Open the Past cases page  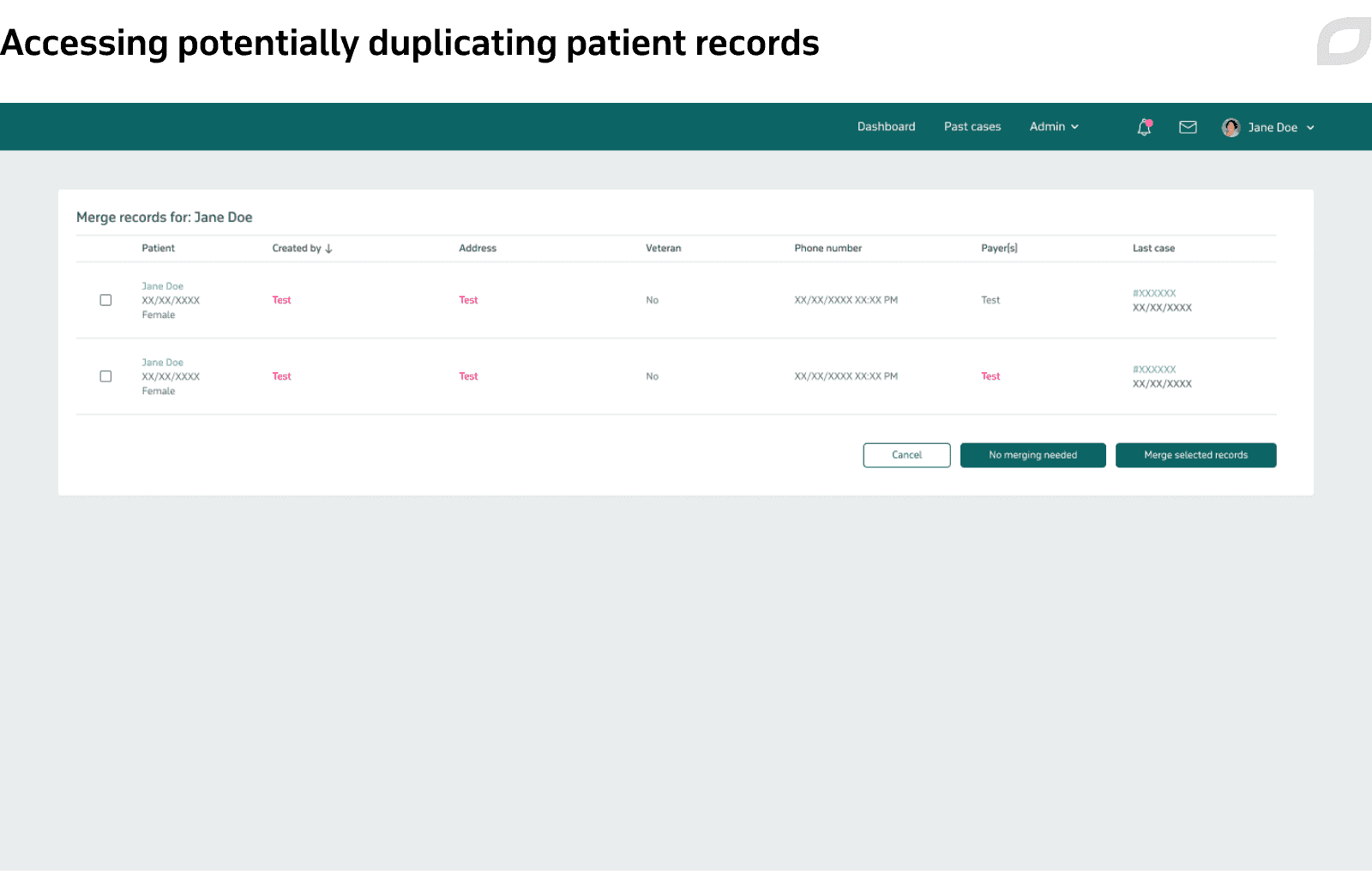coord(972,127)
